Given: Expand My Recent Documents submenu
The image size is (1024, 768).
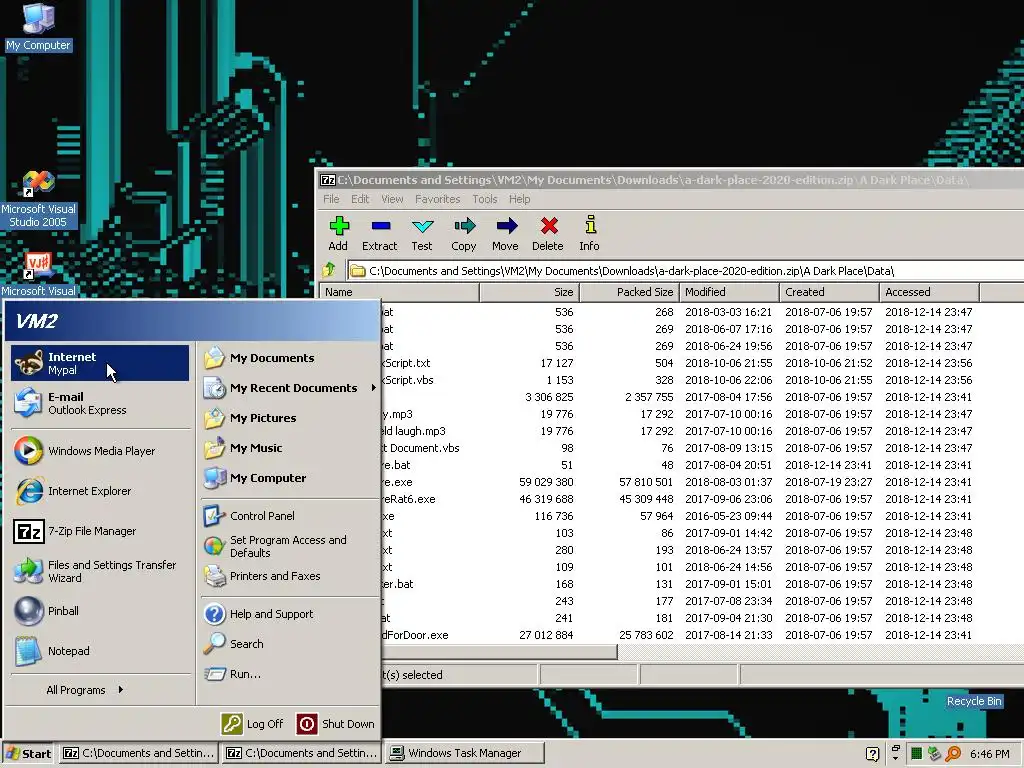Looking at the screenshot, I should click(x=289, y=388).
